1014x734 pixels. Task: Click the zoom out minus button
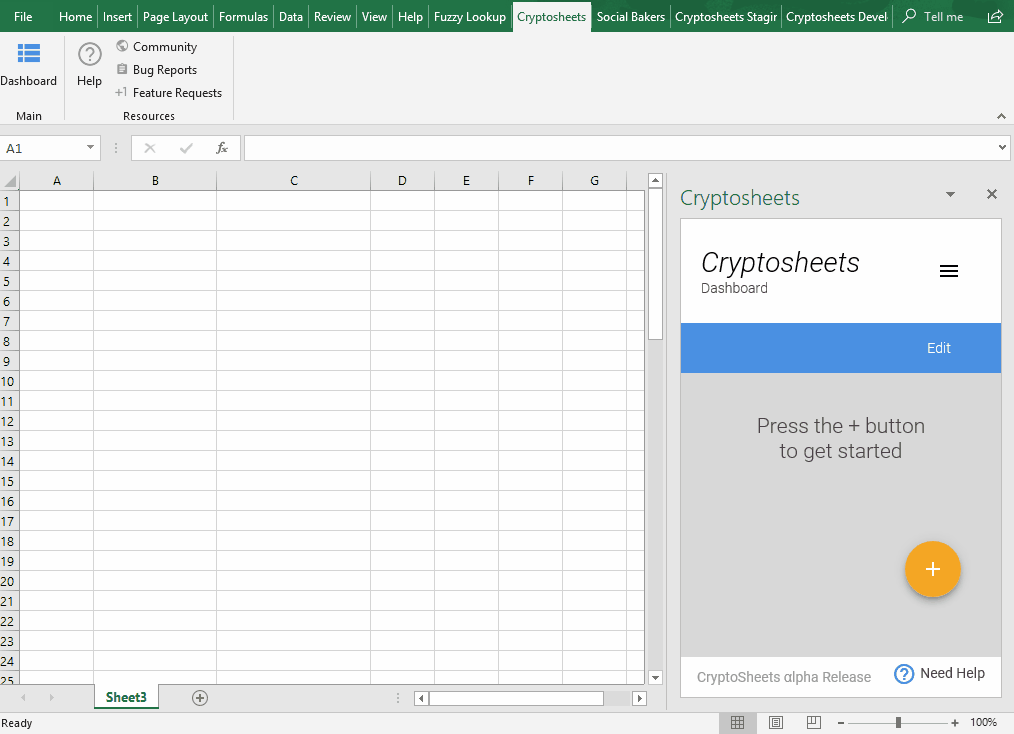pyautogui.click(x=841, y=723)
